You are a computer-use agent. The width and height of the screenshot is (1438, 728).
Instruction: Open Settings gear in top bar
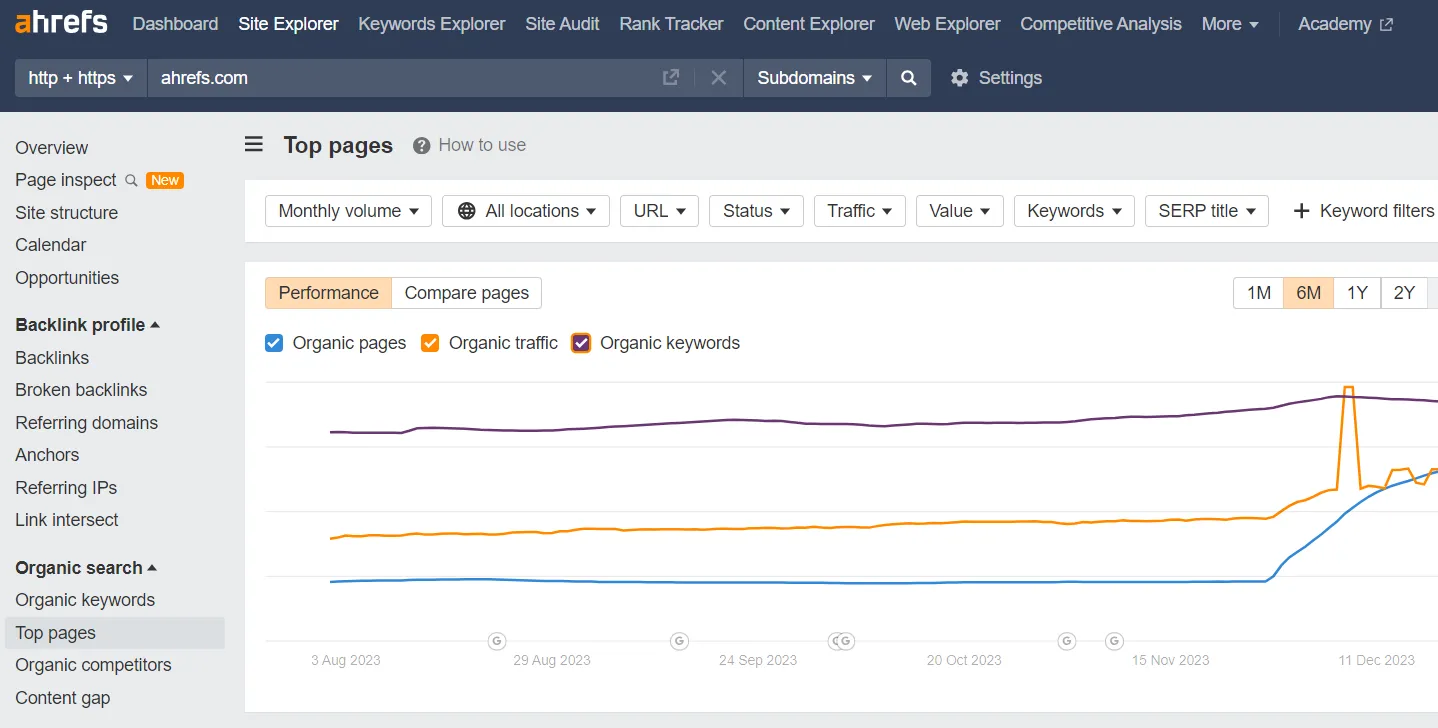959,77
